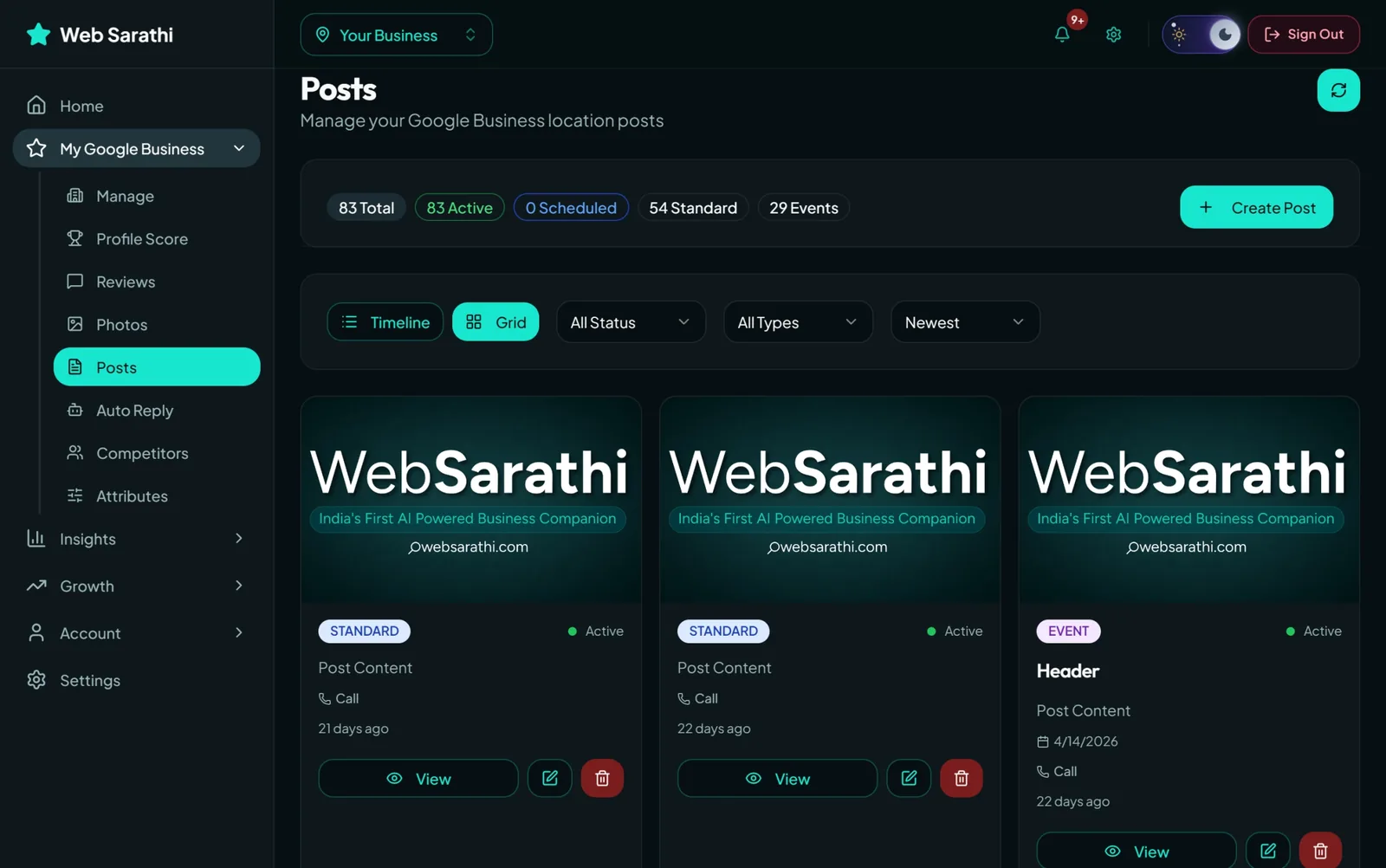Delete the 22 days ago standard post

coord(962,778)
